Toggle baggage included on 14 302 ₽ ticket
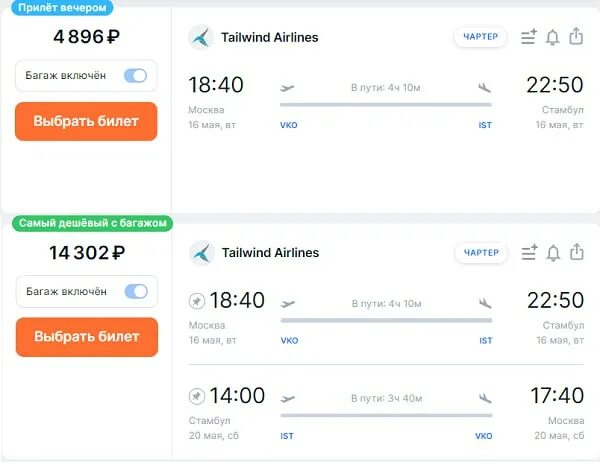 (134, 292)
